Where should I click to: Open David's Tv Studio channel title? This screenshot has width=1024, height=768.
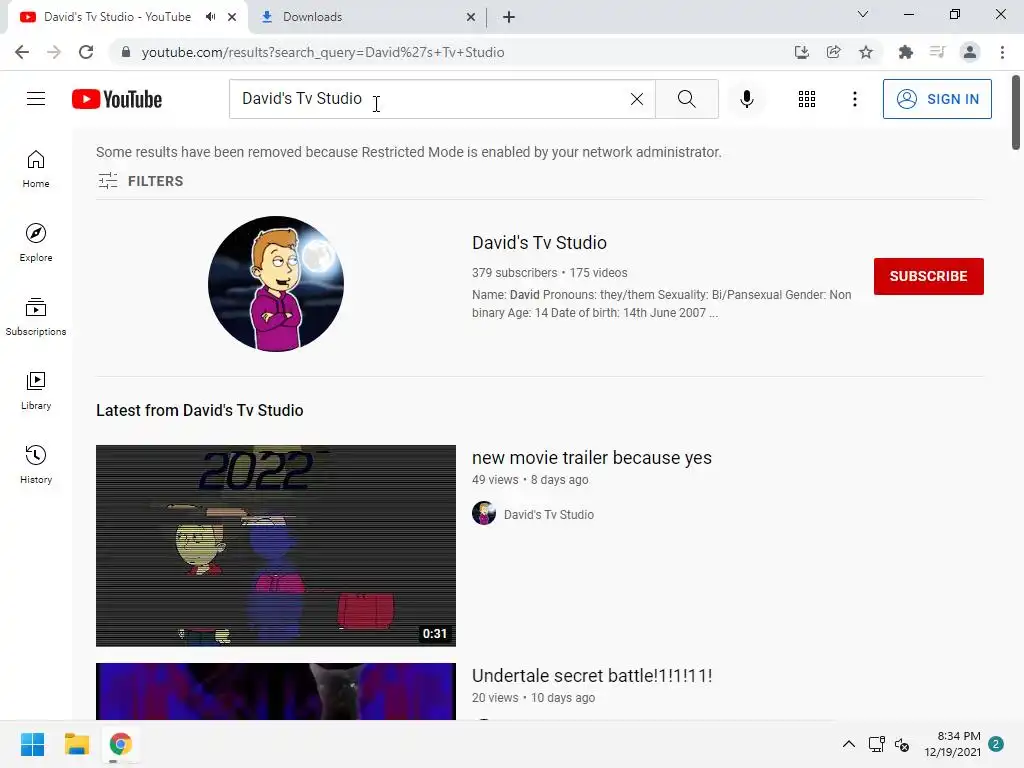[x=539, y=243]
